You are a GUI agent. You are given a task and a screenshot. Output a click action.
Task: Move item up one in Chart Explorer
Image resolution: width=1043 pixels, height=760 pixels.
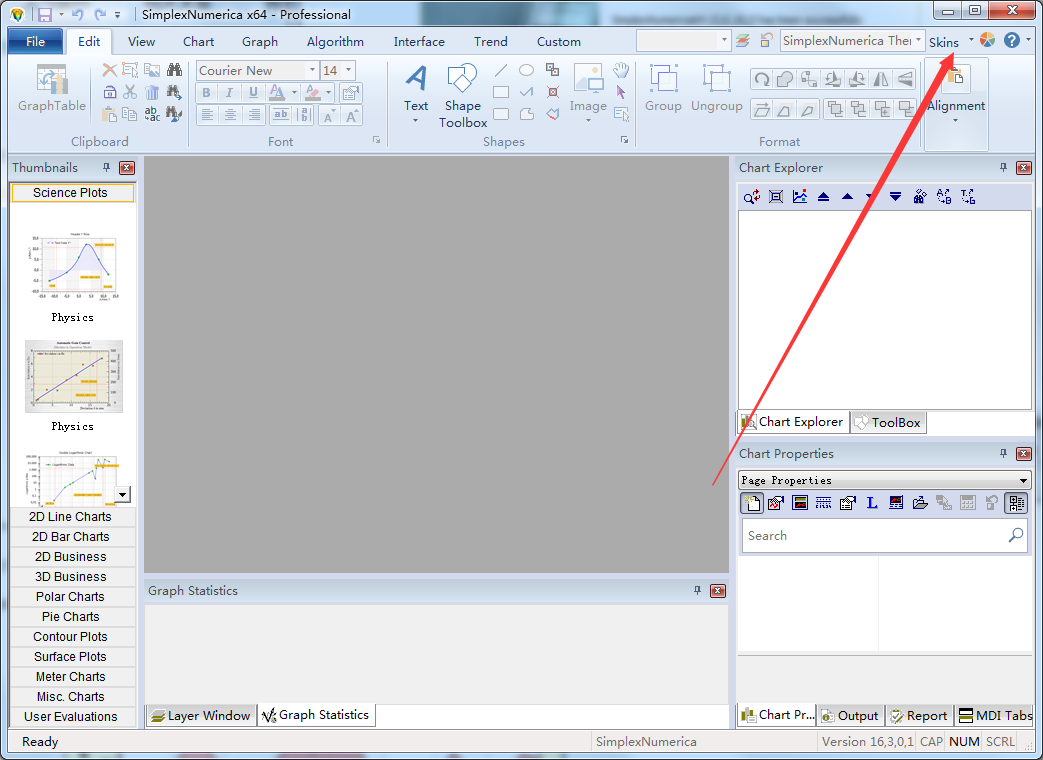pos(847,197)
